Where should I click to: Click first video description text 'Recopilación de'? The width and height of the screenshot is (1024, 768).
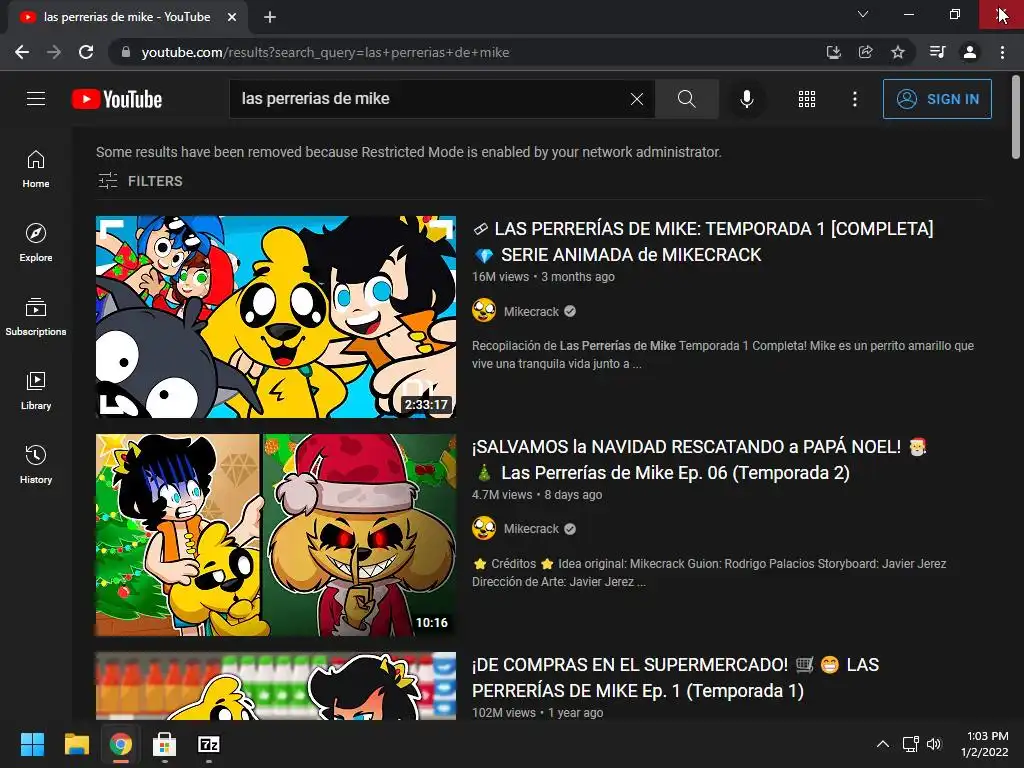tap(515, 346)
